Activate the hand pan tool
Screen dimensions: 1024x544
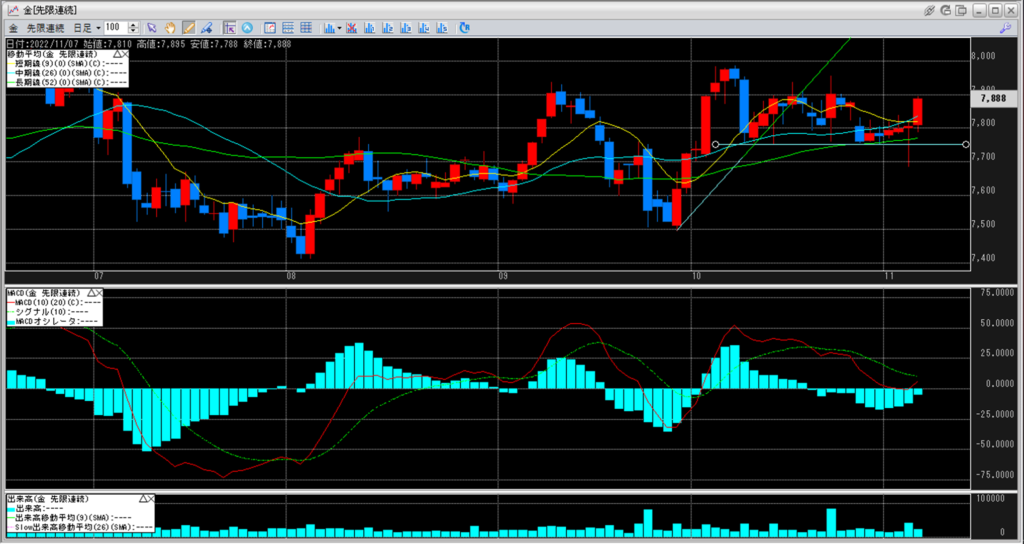click(x=170, y=27)
